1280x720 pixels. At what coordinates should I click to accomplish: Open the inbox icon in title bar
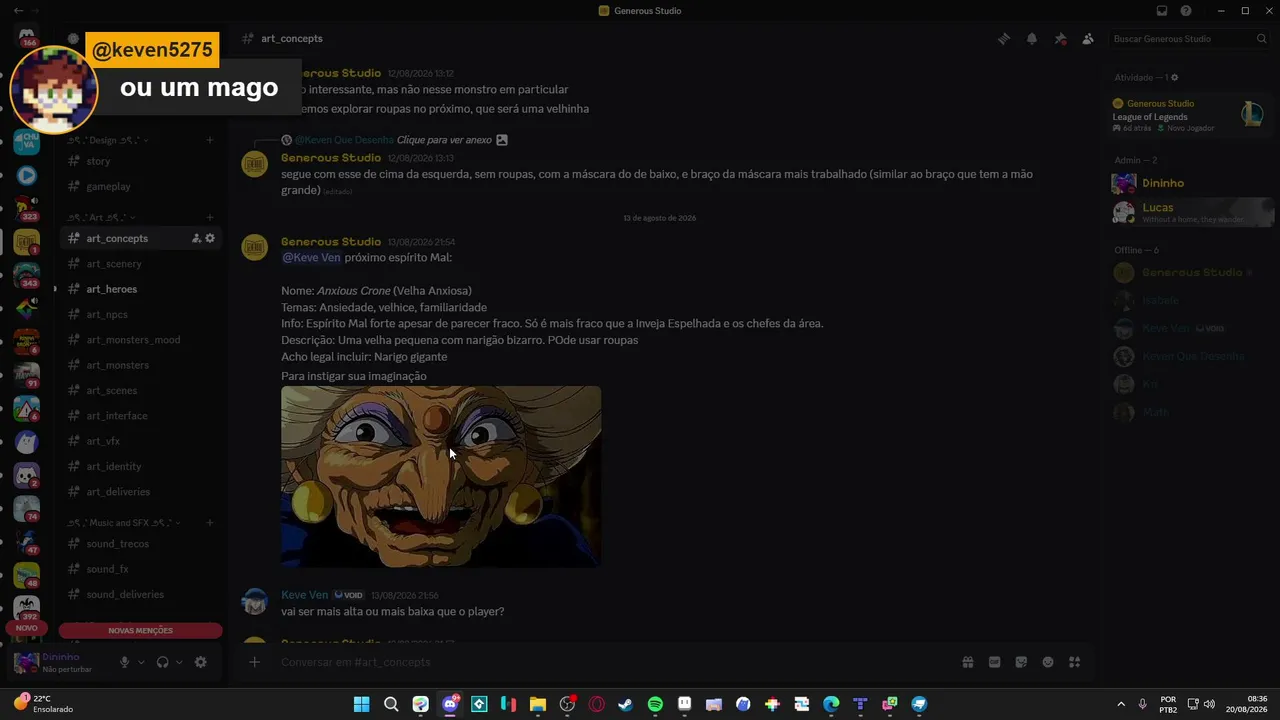(x=1162, y=11)
